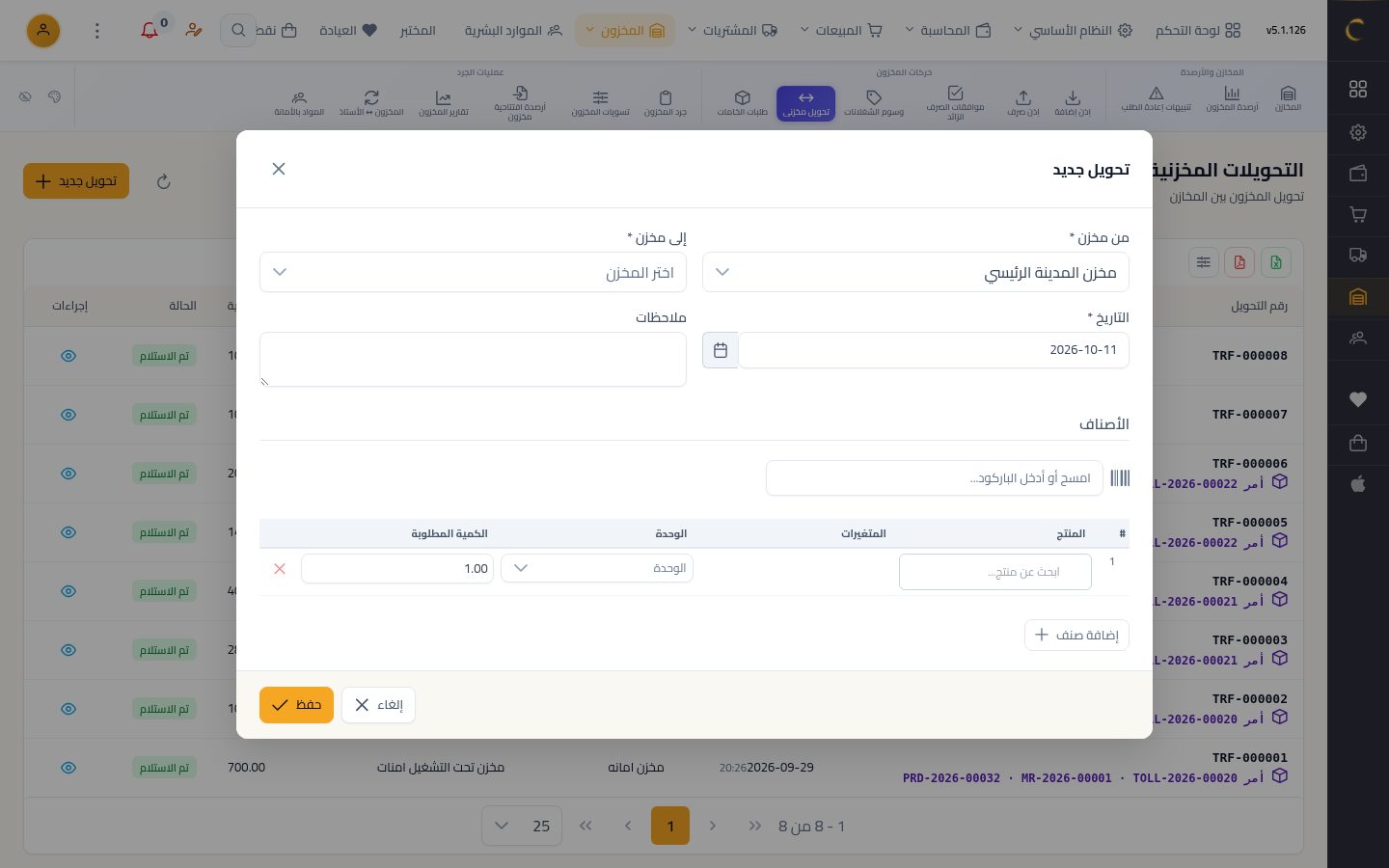Open the page size dropdown showing 25

click(x=522, y=826)
